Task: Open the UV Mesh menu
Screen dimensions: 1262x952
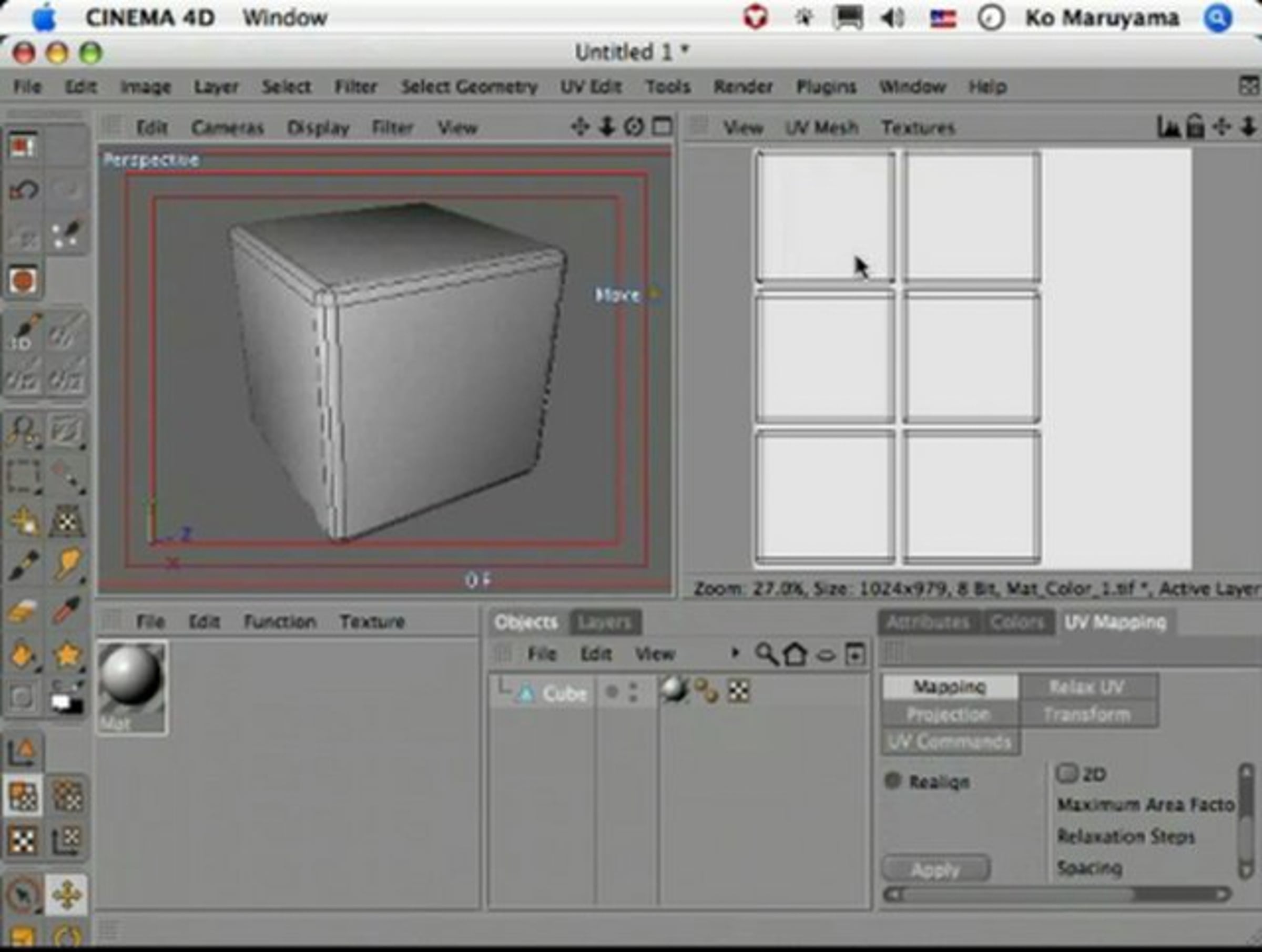Action: pyautogui.click(x=821, y=127)
